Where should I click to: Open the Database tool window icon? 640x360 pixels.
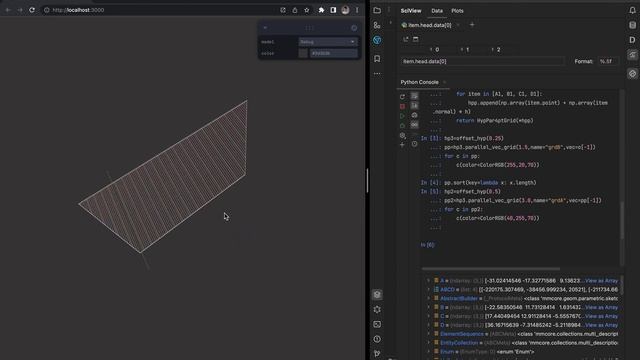pos(632,25)
